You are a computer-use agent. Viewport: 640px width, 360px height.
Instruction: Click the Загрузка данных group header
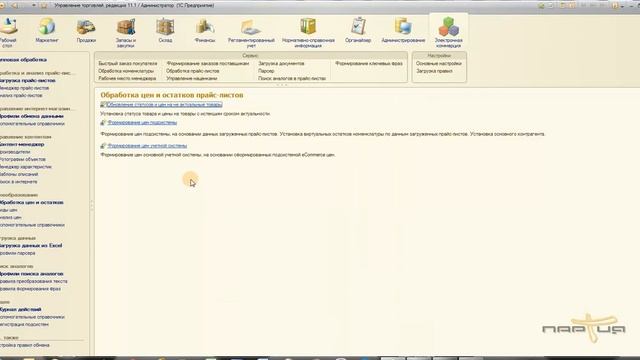pyautogui.click(x=18, y=238)
